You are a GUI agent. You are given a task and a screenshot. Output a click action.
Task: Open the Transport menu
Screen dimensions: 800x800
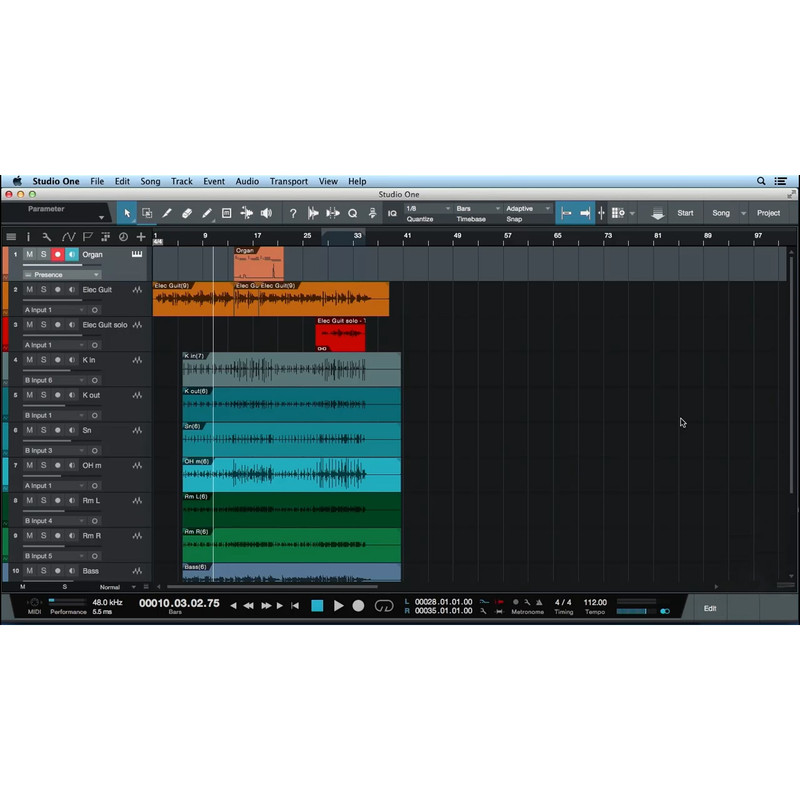point(288,181)
